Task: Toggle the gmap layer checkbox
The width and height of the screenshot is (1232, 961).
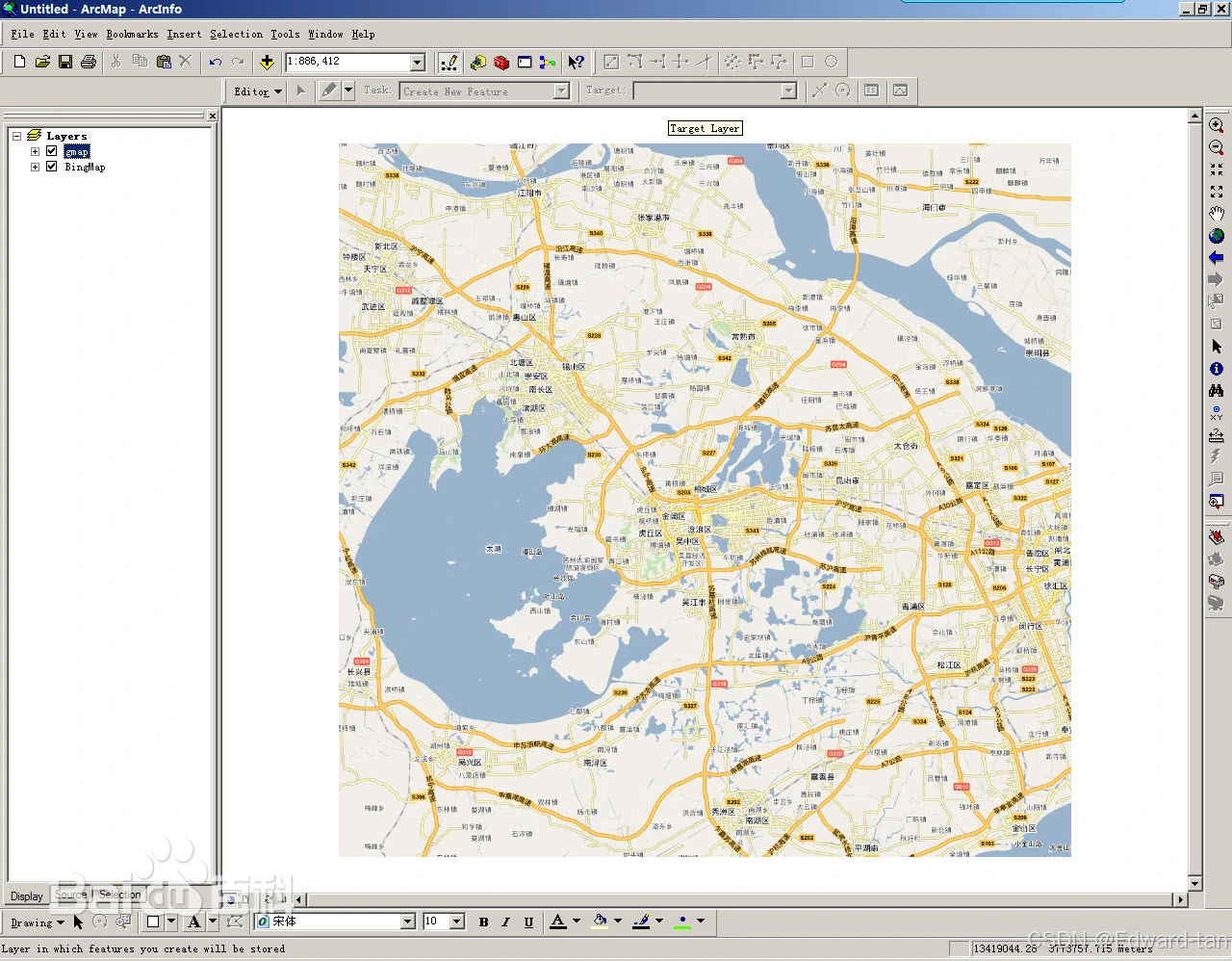Action: pyautogui.click(x=52, y=151)
